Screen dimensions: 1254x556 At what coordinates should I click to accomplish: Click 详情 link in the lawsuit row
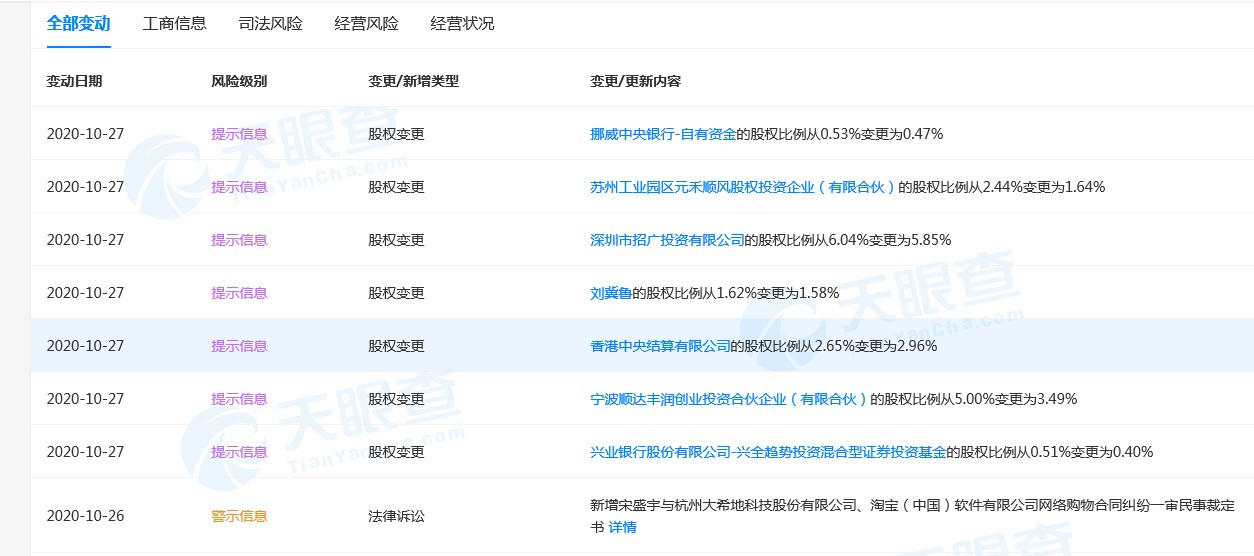click(622, 526)
